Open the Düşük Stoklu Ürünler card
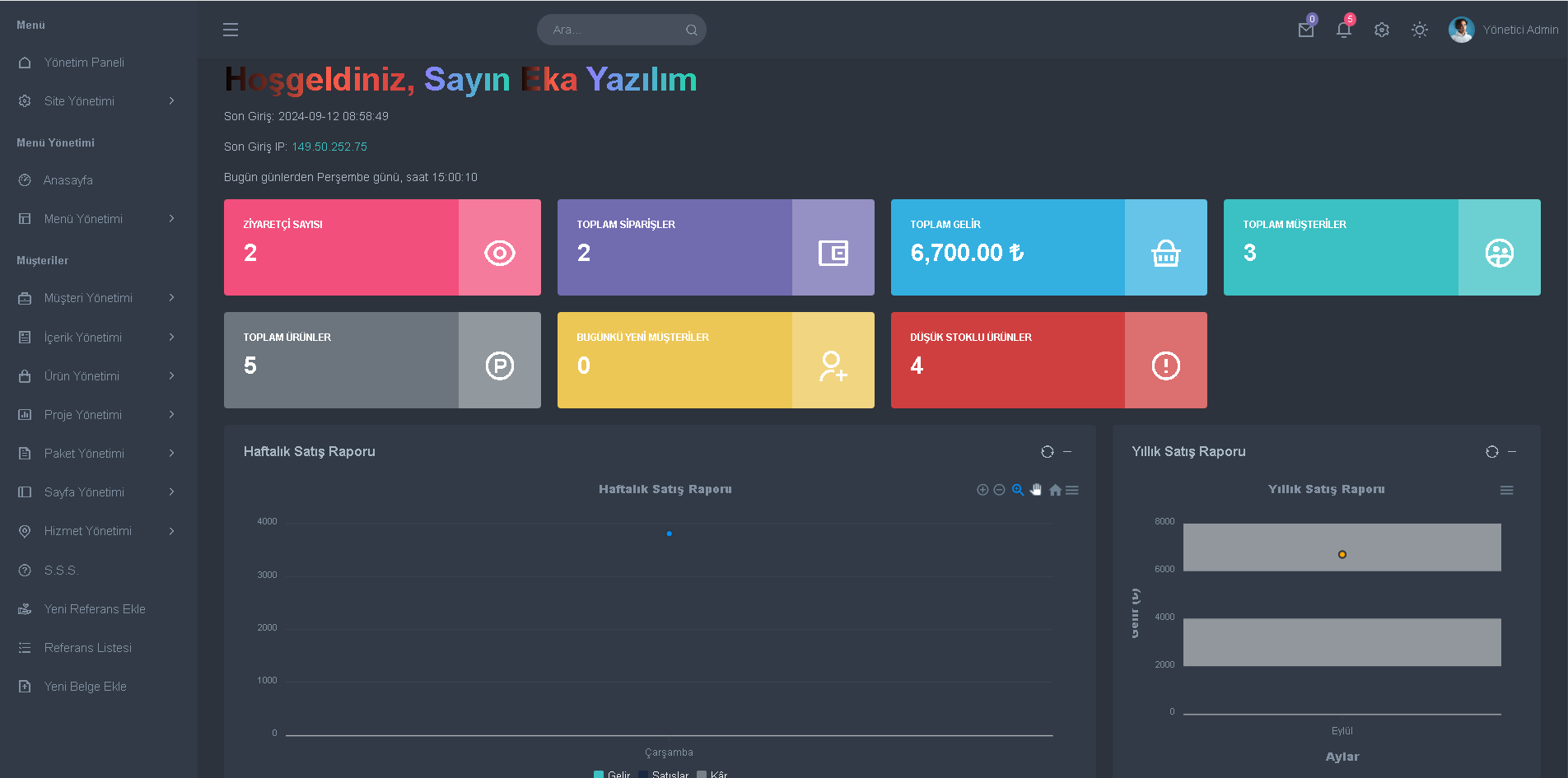This screenshot has width=1568, height=778. (1049, 360)
